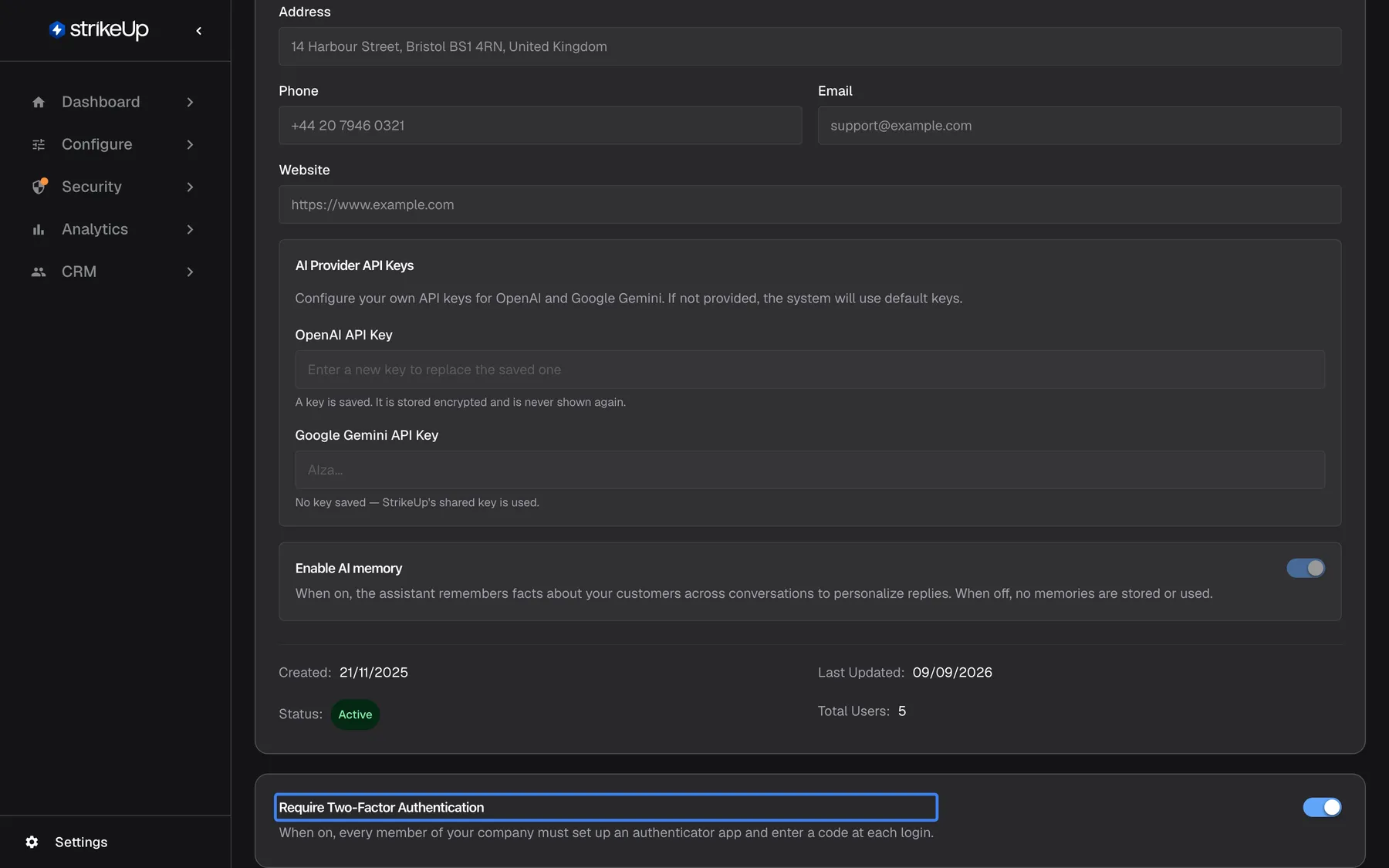Image resolution: width=1389 pixels, height=868 pixels.
Task: Click the Address input field
Action: tap(809, 46)
